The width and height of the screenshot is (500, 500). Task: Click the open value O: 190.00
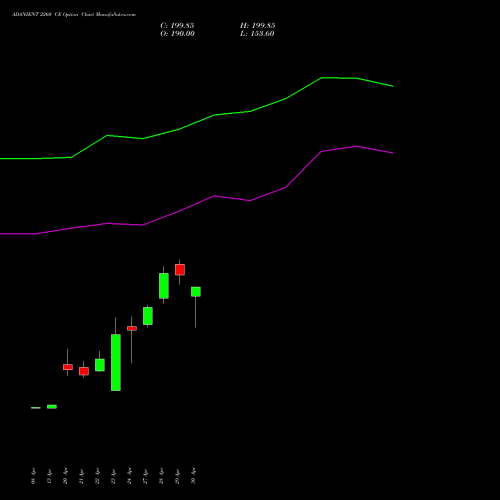pyautogui.click(x=177, y=34)
